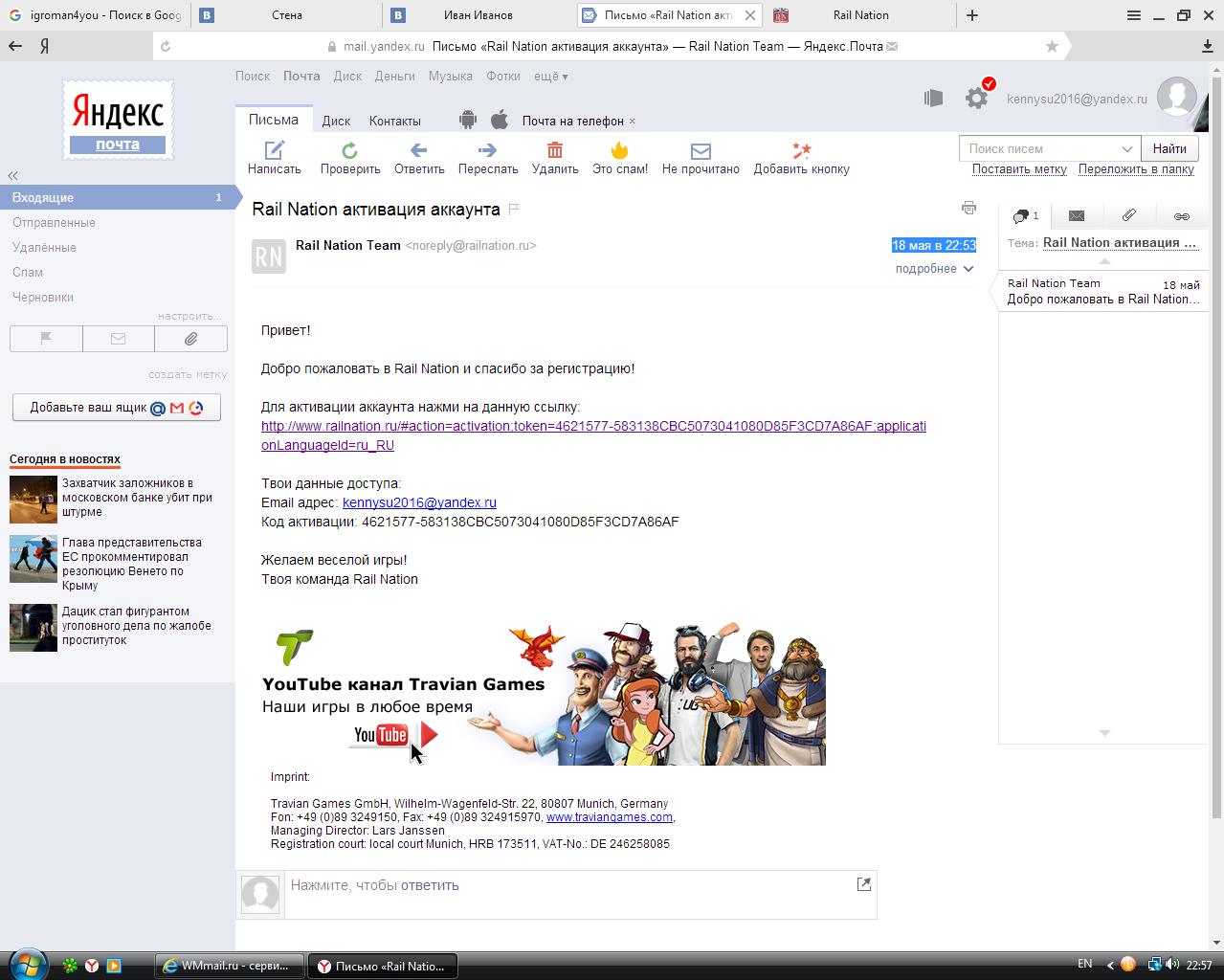Viewport: 1224px width, 980px height.
Task: Click the taskbar volume icon
Action: click(x=1173, y=965)
